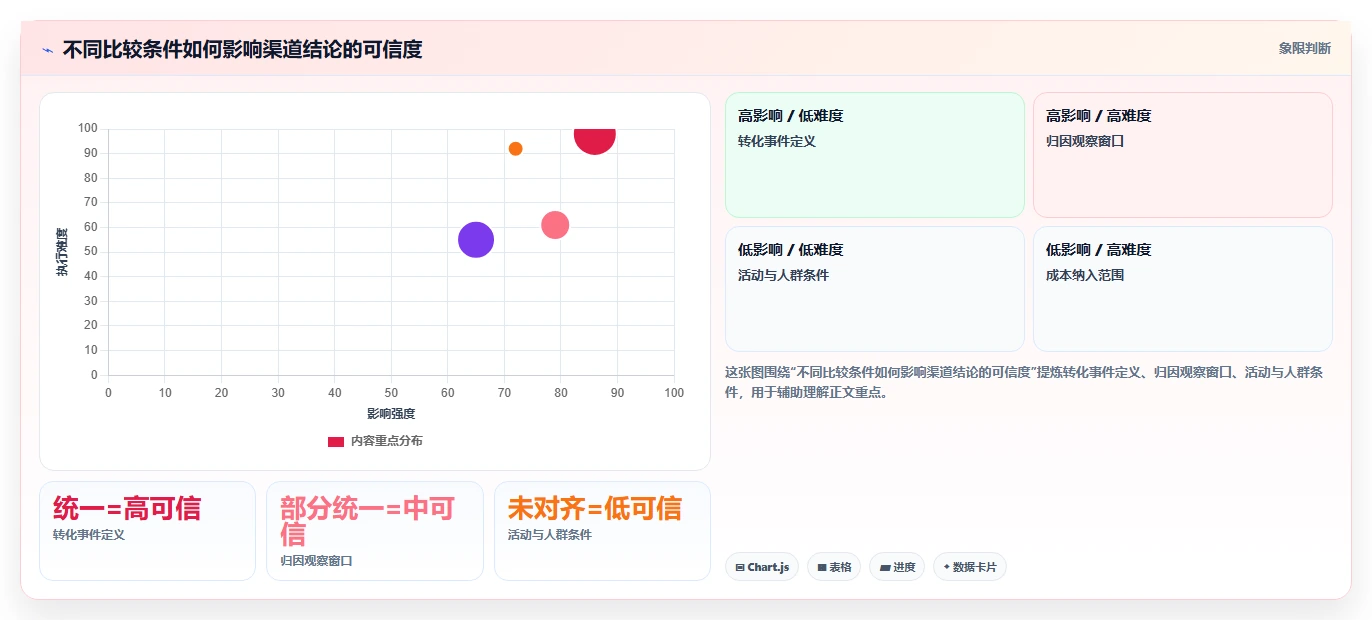The width and height of the screenshot is (1372, 620).
Task: Click the small orange bubble on chart
Action: pos(515,149)
